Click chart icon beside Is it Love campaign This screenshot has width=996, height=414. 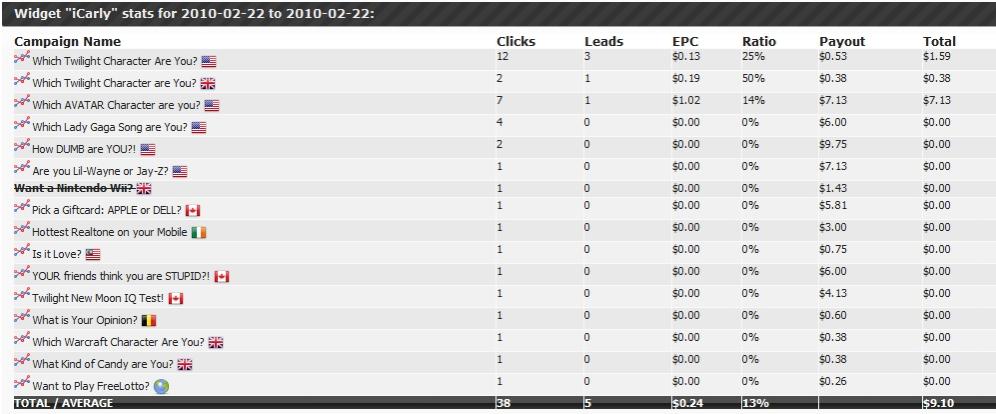(21, 252)
